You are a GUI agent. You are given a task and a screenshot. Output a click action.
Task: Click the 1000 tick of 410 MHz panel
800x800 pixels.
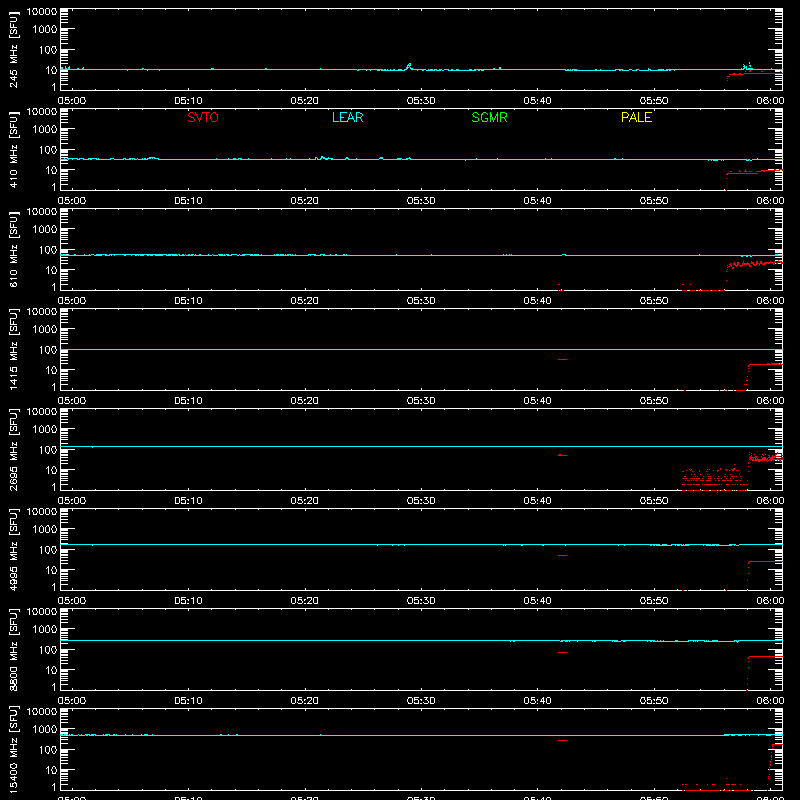point(45,130)
